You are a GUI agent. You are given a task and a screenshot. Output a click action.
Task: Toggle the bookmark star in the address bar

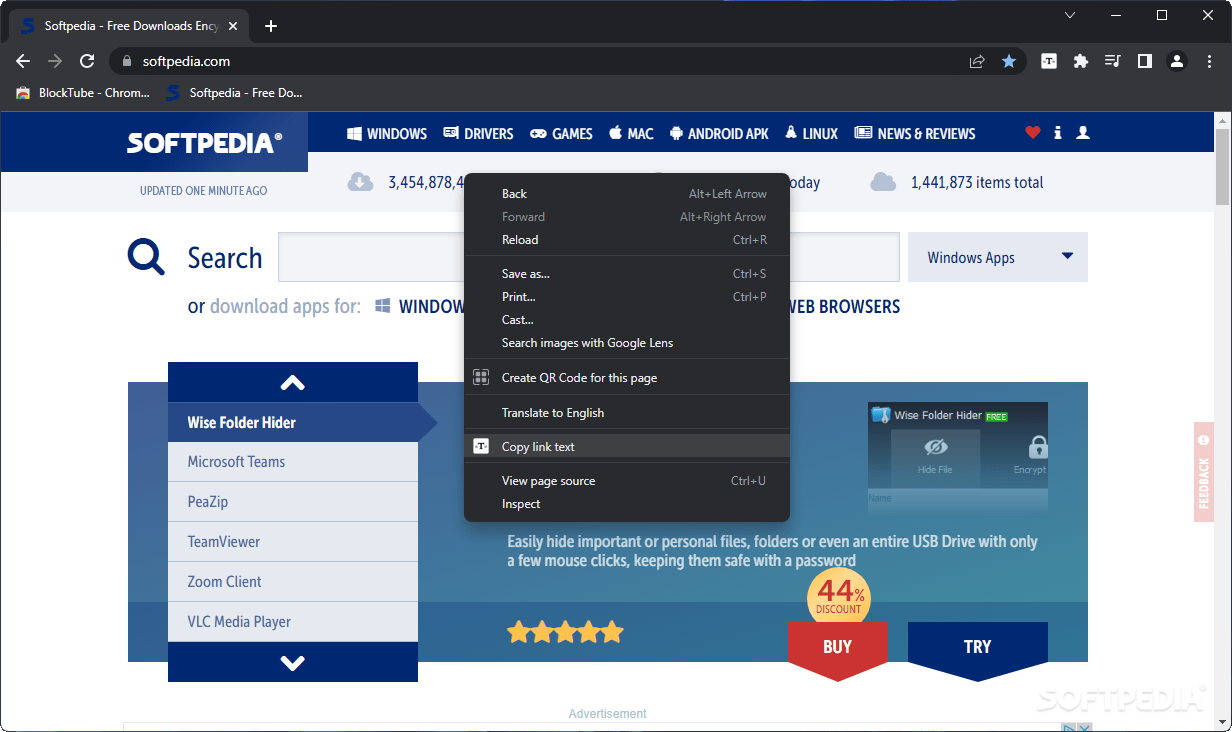[1009, 60]
